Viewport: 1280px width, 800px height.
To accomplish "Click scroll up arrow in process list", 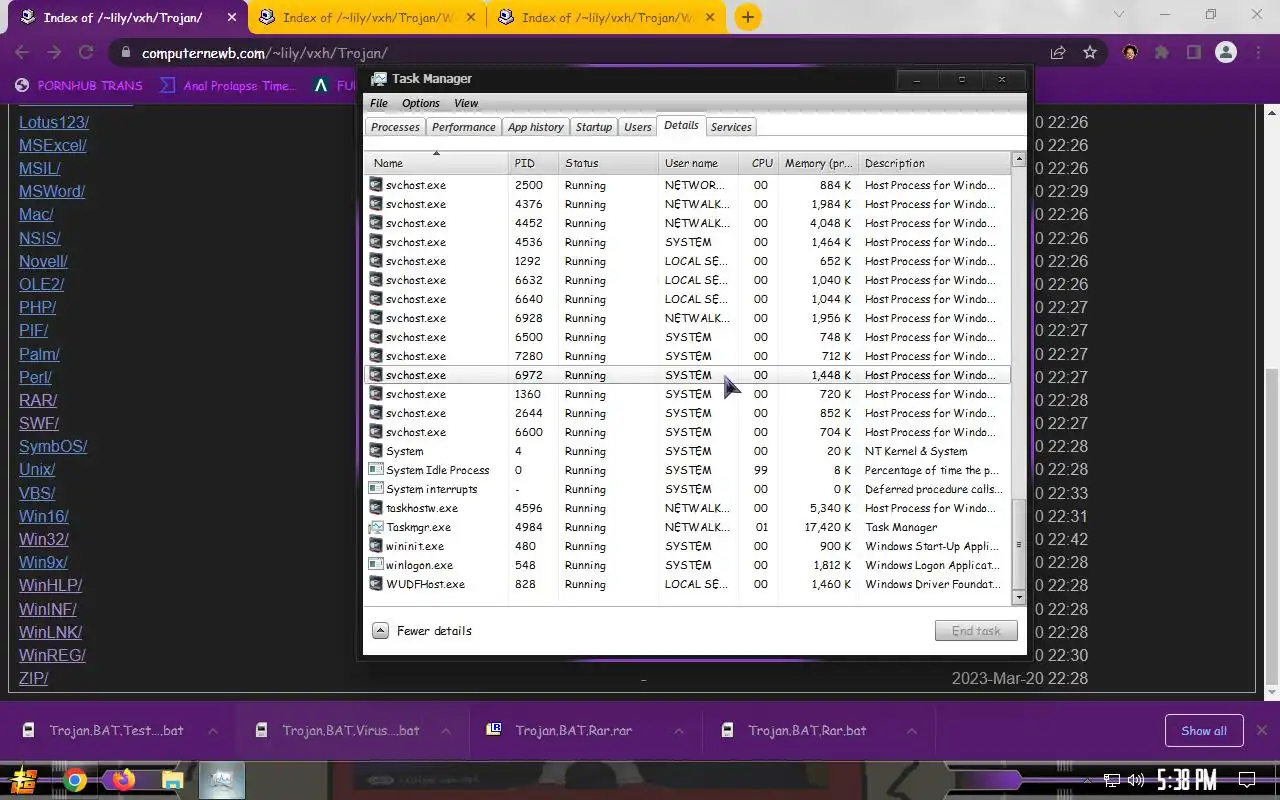I will (x=1019, y=160).
